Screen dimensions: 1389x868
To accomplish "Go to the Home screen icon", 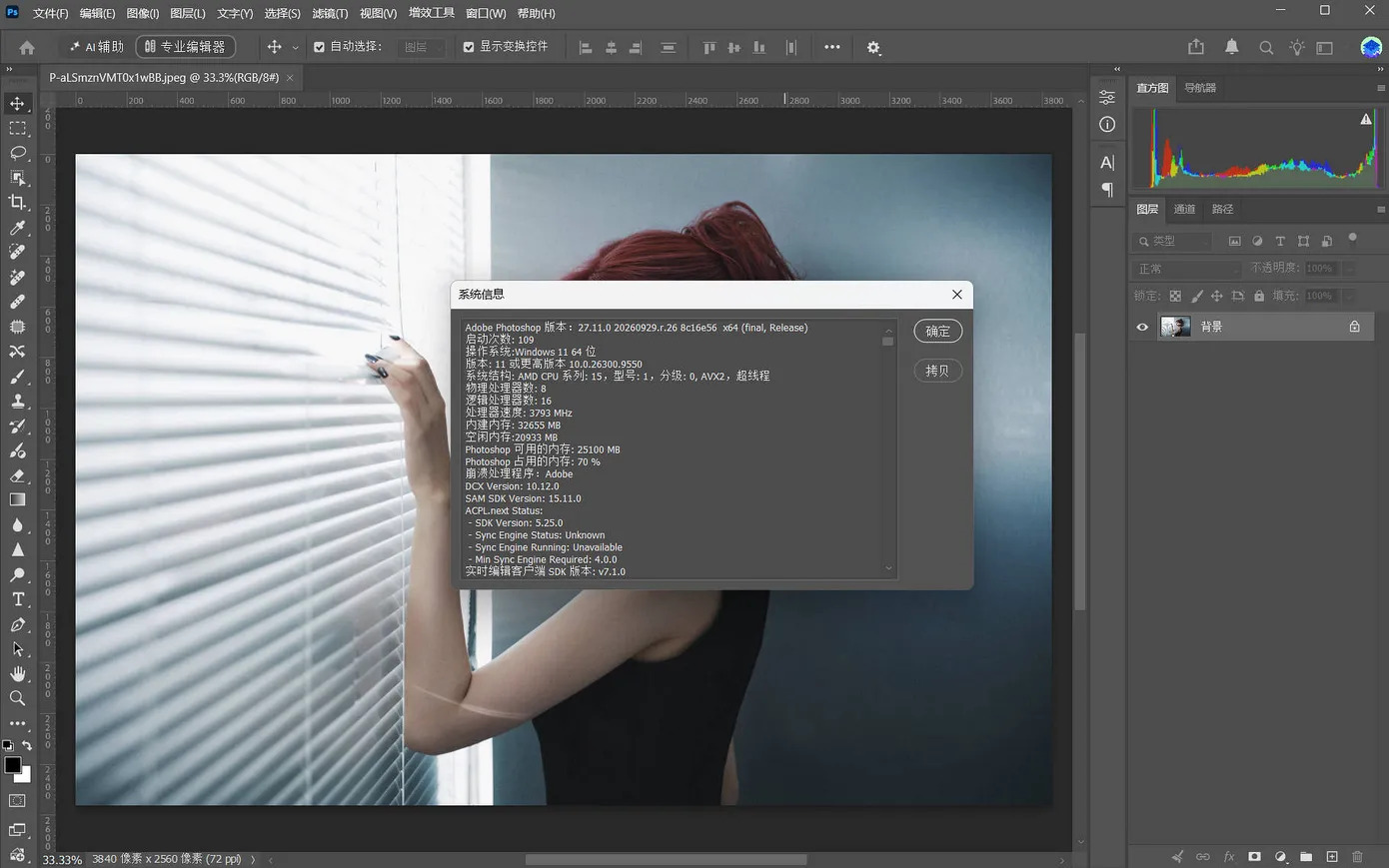I will coord(27,47).
